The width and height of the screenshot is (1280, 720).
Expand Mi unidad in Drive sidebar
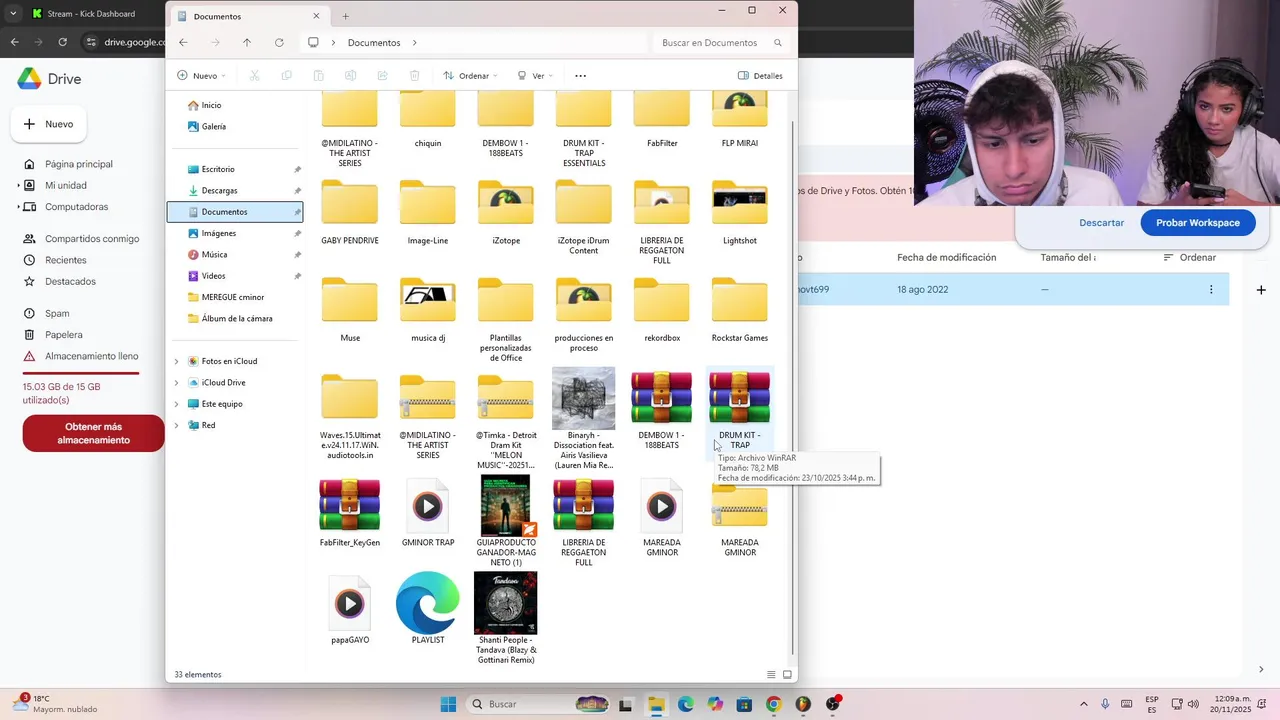18,186
